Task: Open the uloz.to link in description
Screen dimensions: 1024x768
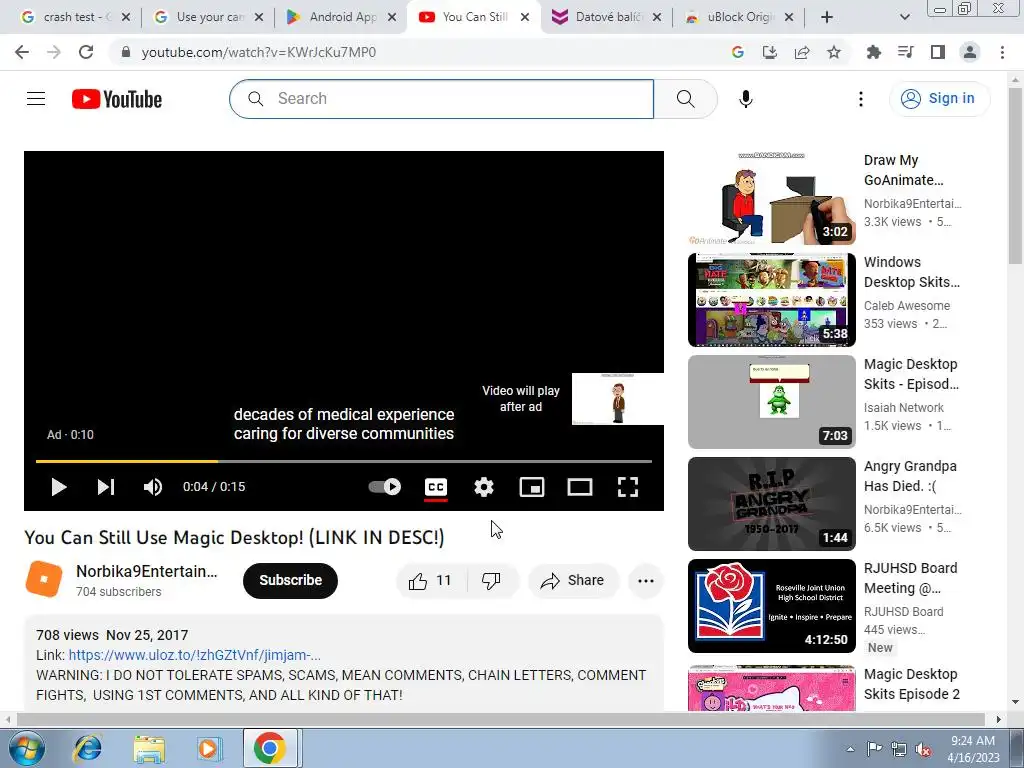Action: click(195, 655)
